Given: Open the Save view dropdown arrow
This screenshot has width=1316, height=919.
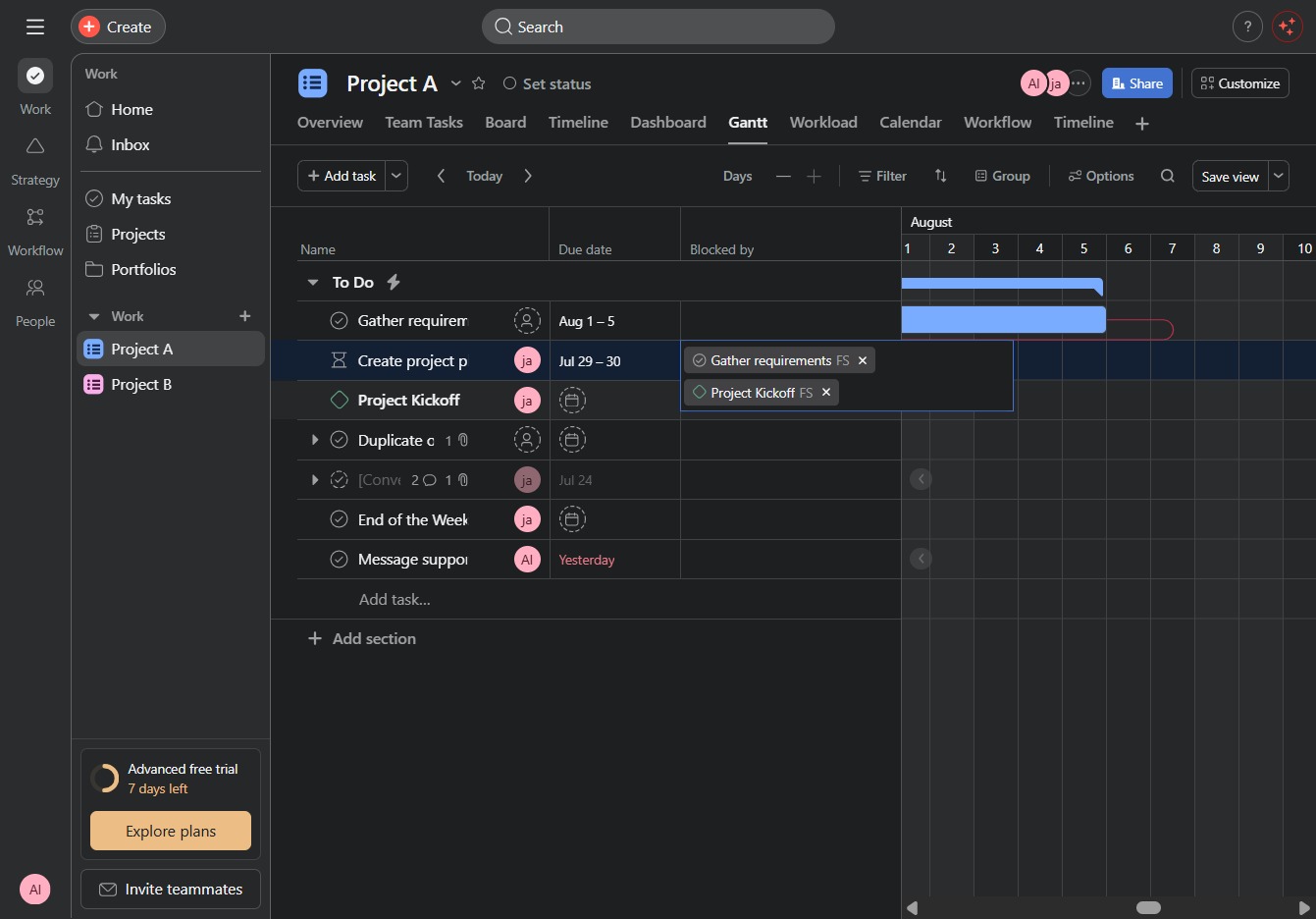Looking at the screenshot, I should pyautogui.click(x=1279, y=176).
